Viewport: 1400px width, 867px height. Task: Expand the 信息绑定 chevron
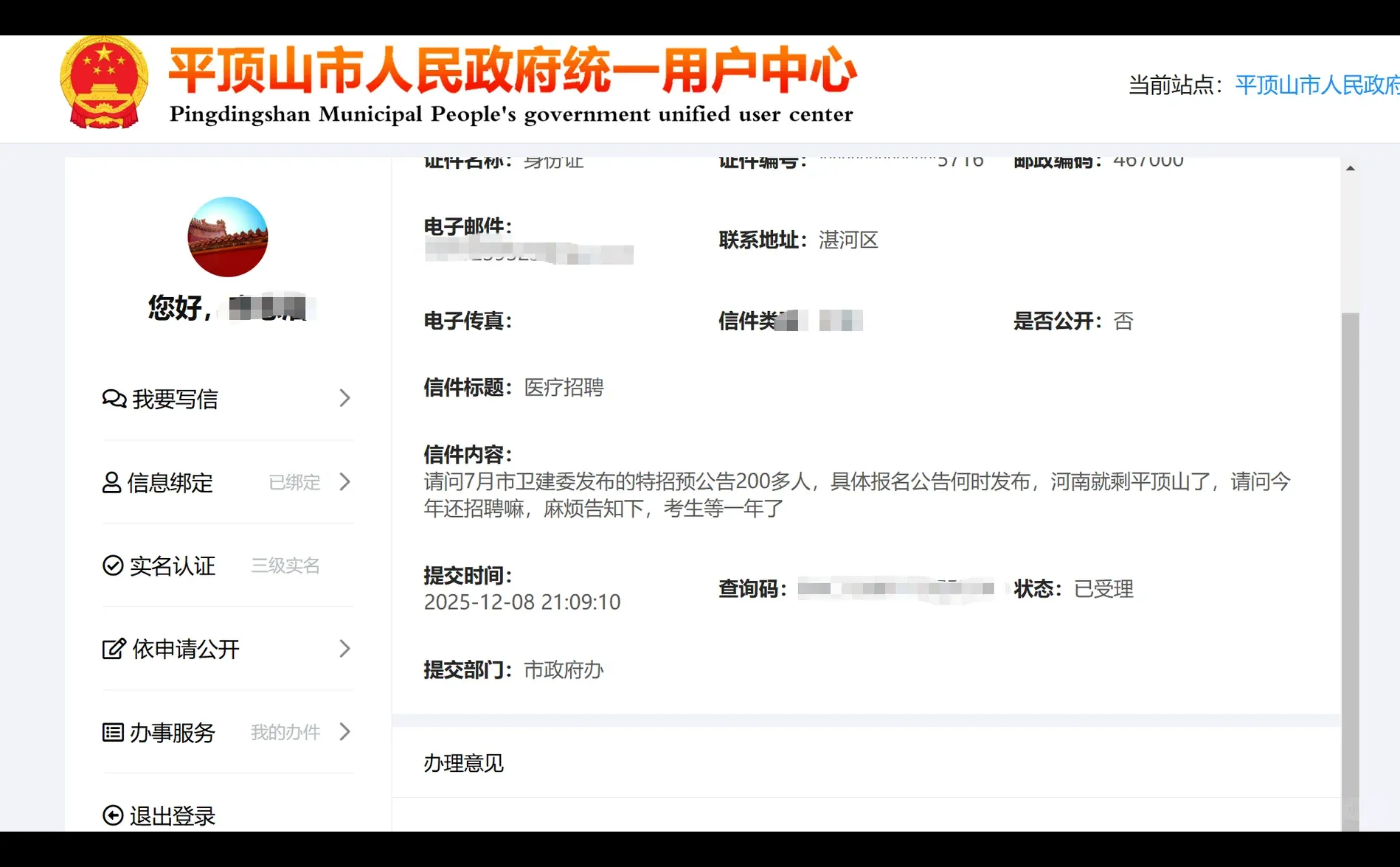pos(344,483)
